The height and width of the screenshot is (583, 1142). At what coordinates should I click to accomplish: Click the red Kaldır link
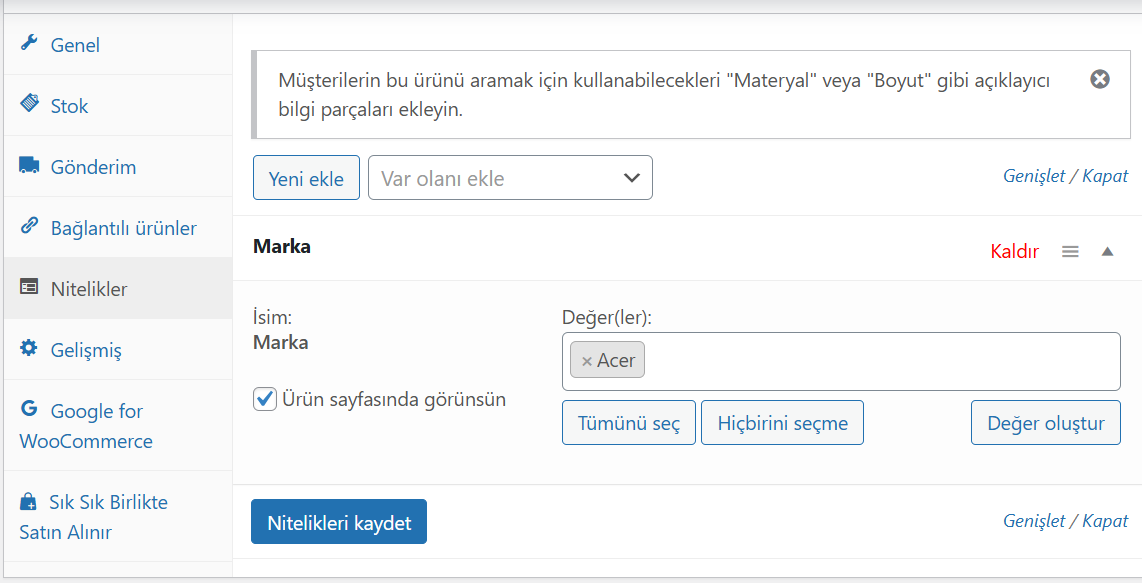coord(1015,251)
